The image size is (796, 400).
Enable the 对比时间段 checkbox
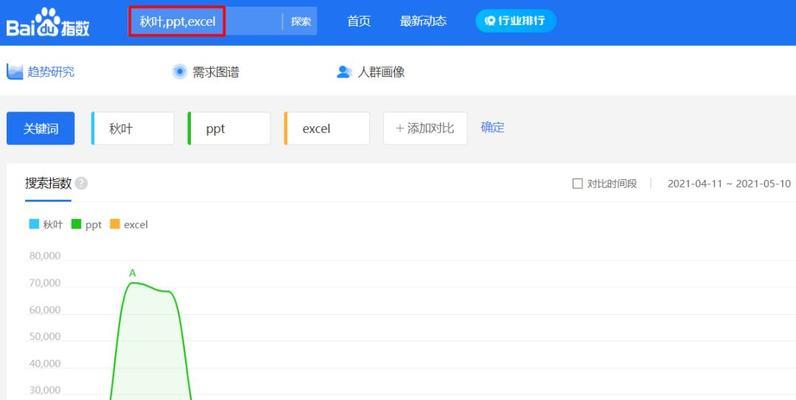(577, 184)
